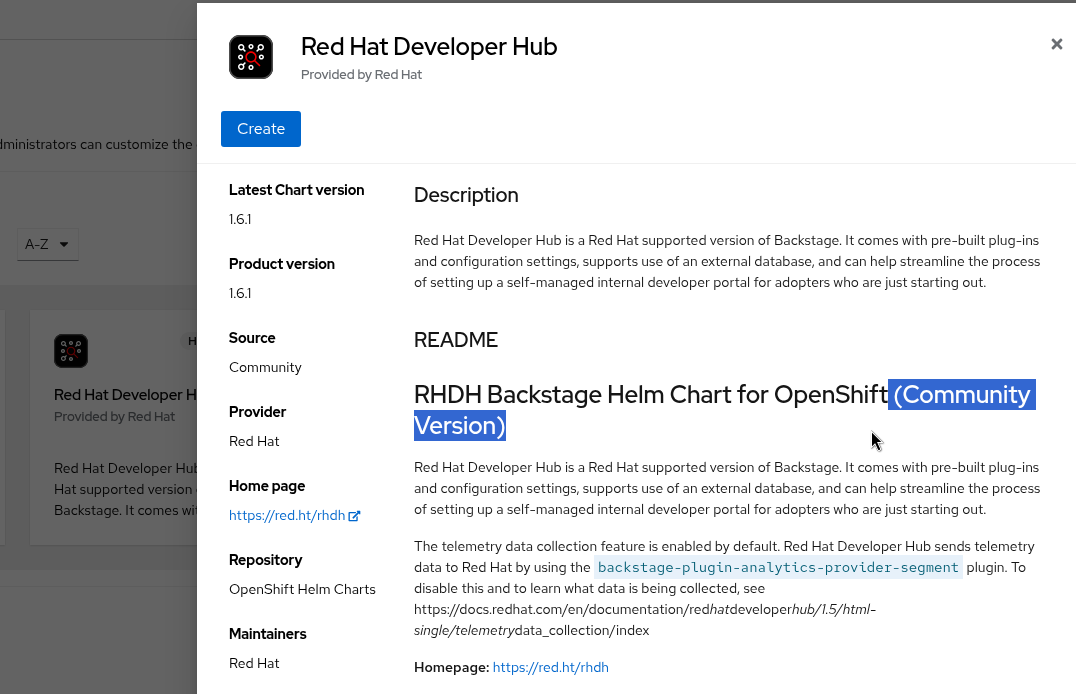Click 'Provided by Red Hat' under panel title

coord(361,75)
